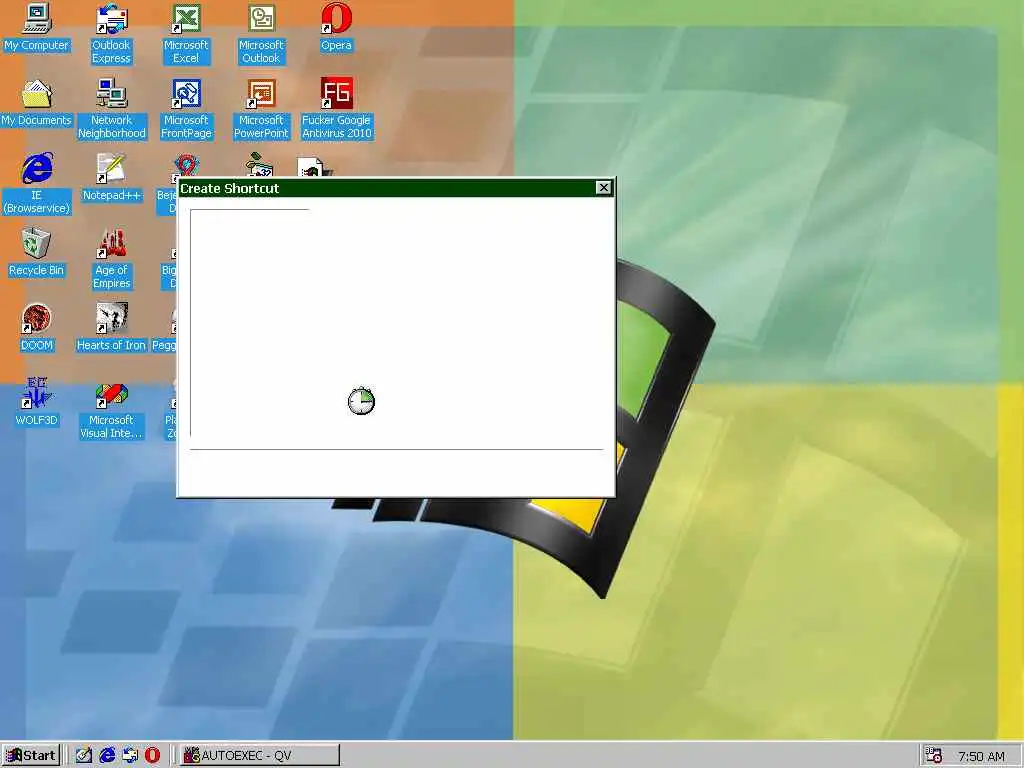Screen dimensions: 1024x768
Task: Switch to AUTOEXEC - QV taskbar button
Action: pyautogui.click(x=259, y=756)
